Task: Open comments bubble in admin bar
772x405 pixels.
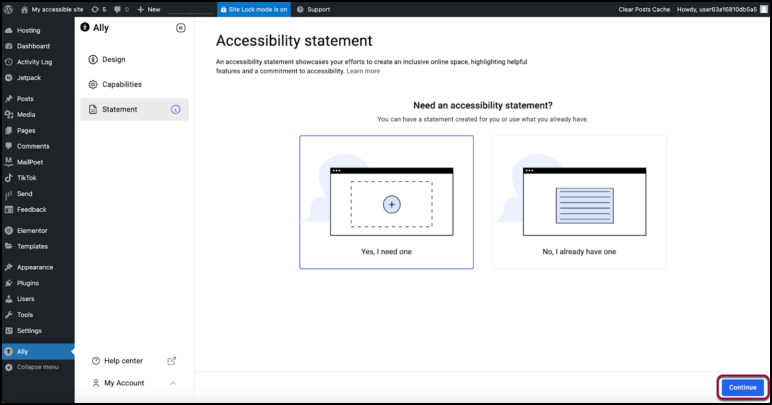Action: pos(121,9)
